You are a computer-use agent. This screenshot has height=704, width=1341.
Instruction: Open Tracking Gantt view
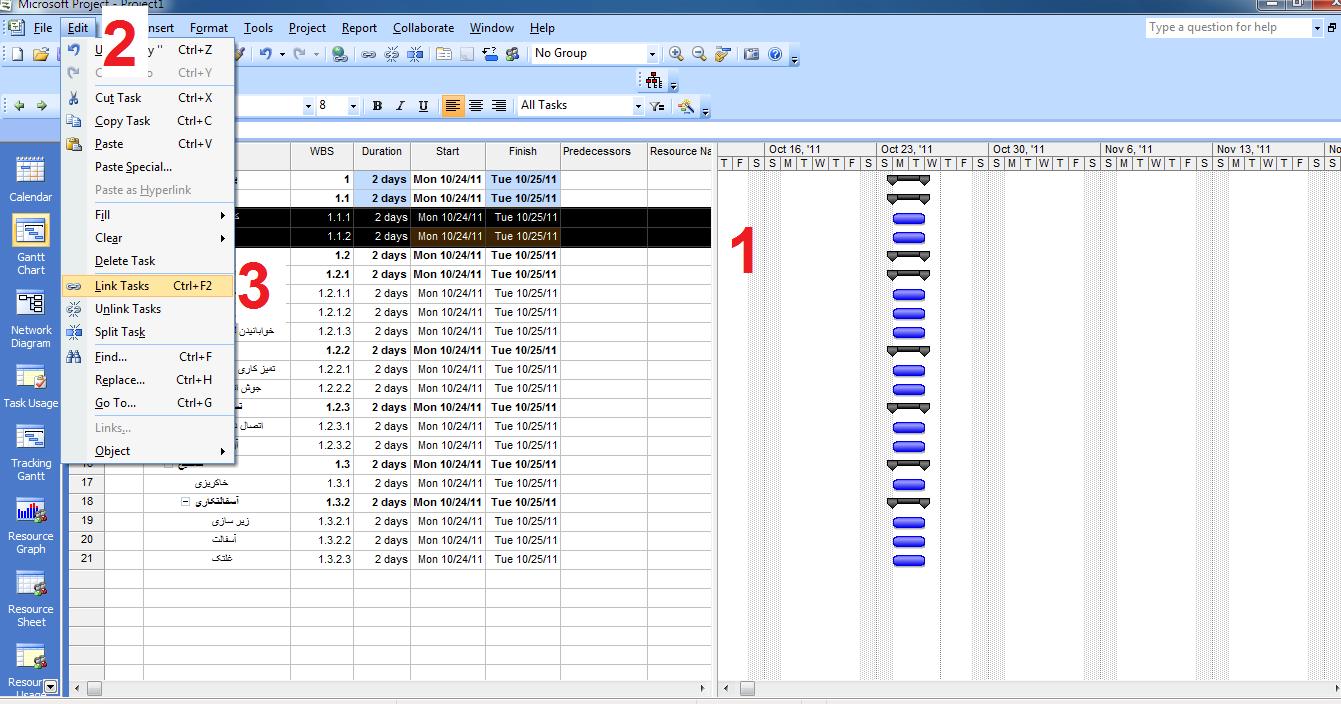coord(31,453)
